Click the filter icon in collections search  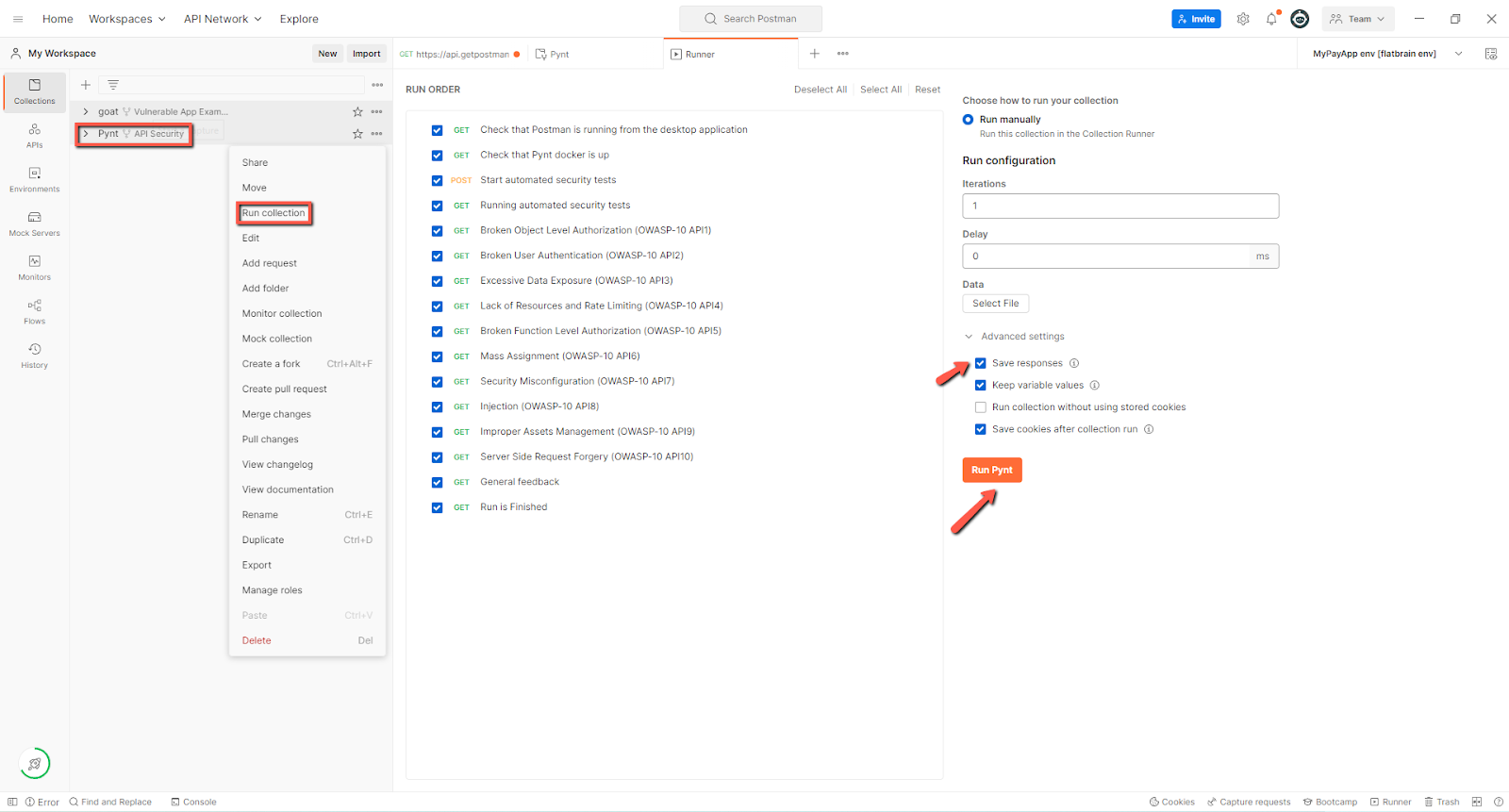click(113, 85)
